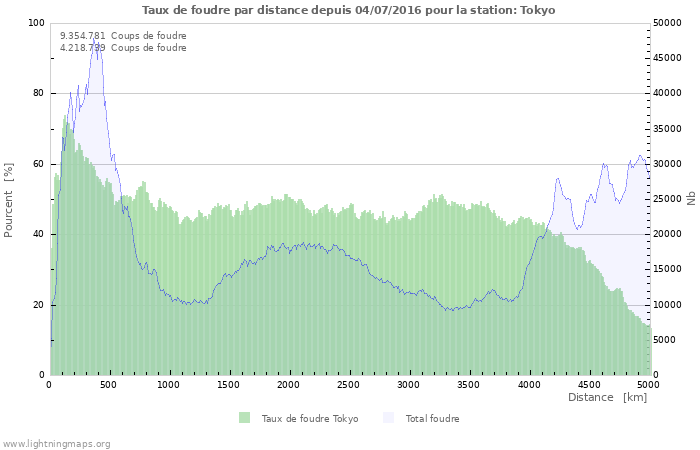
Task: Click the 50000 tick on the right axis
Action: click(x=666, y=23)
